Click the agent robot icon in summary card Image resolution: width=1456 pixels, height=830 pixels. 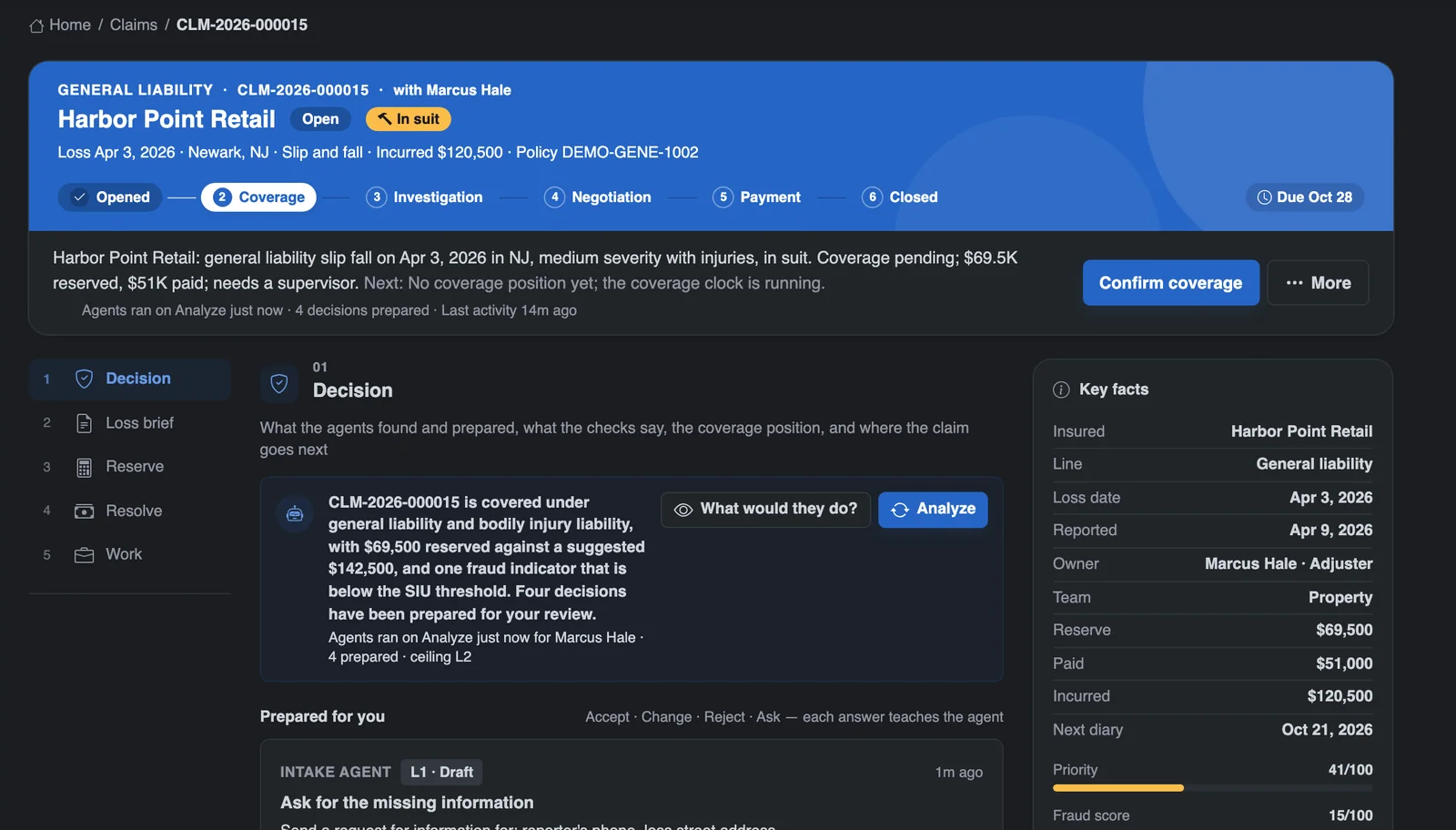[295, 513]
